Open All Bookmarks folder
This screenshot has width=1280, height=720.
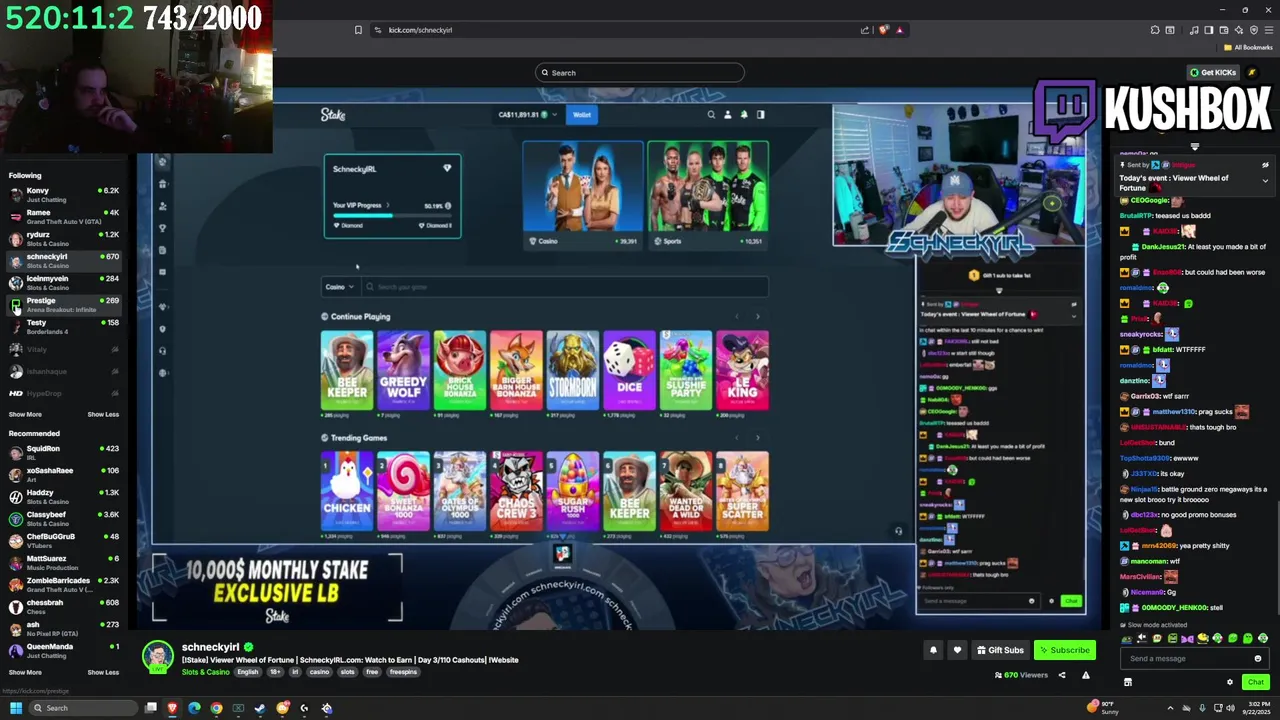coord(1248,47)
